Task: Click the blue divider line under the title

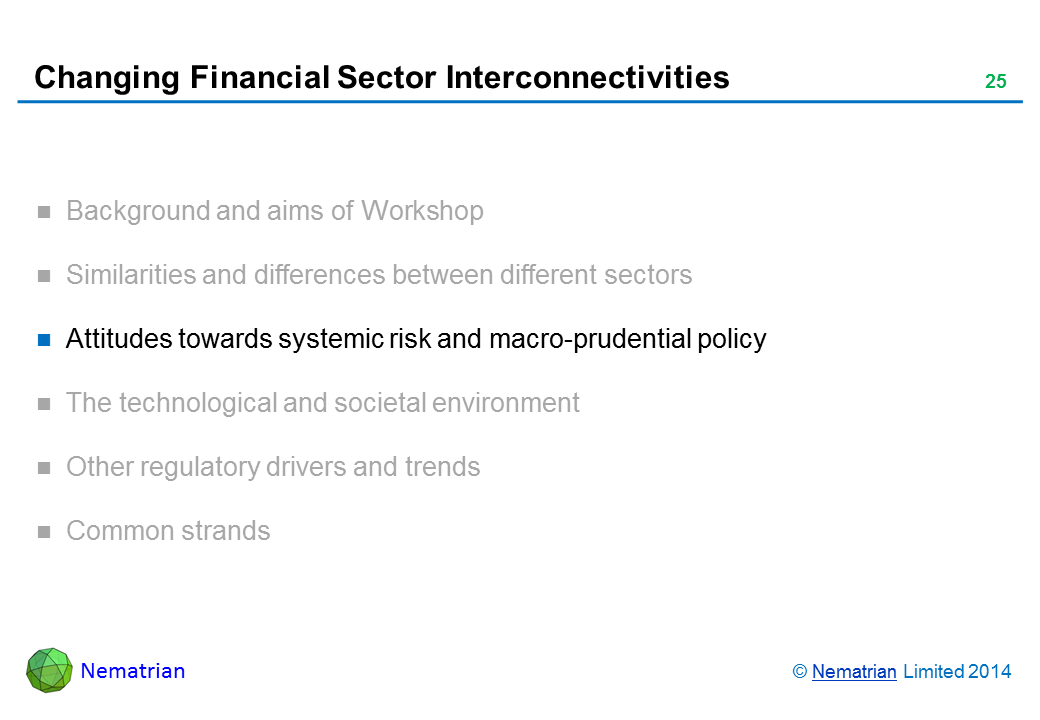Action: tap(520, 102)
